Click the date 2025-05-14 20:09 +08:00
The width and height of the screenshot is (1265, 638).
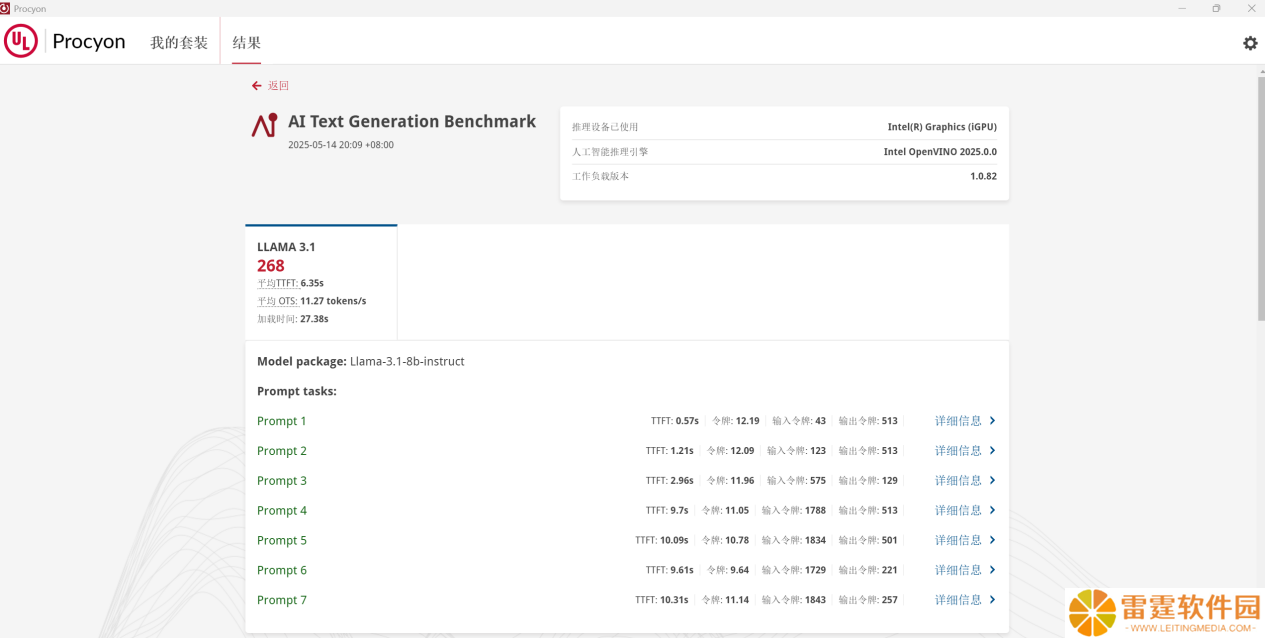(341, 145)
